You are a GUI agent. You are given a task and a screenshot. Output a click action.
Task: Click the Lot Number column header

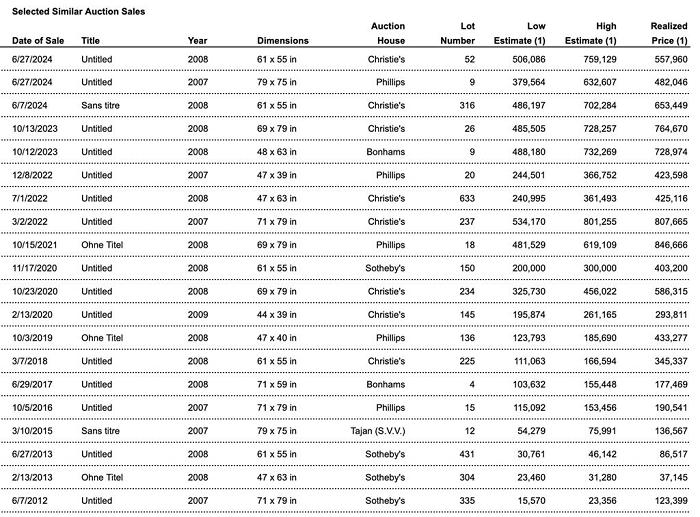(457, 33)
